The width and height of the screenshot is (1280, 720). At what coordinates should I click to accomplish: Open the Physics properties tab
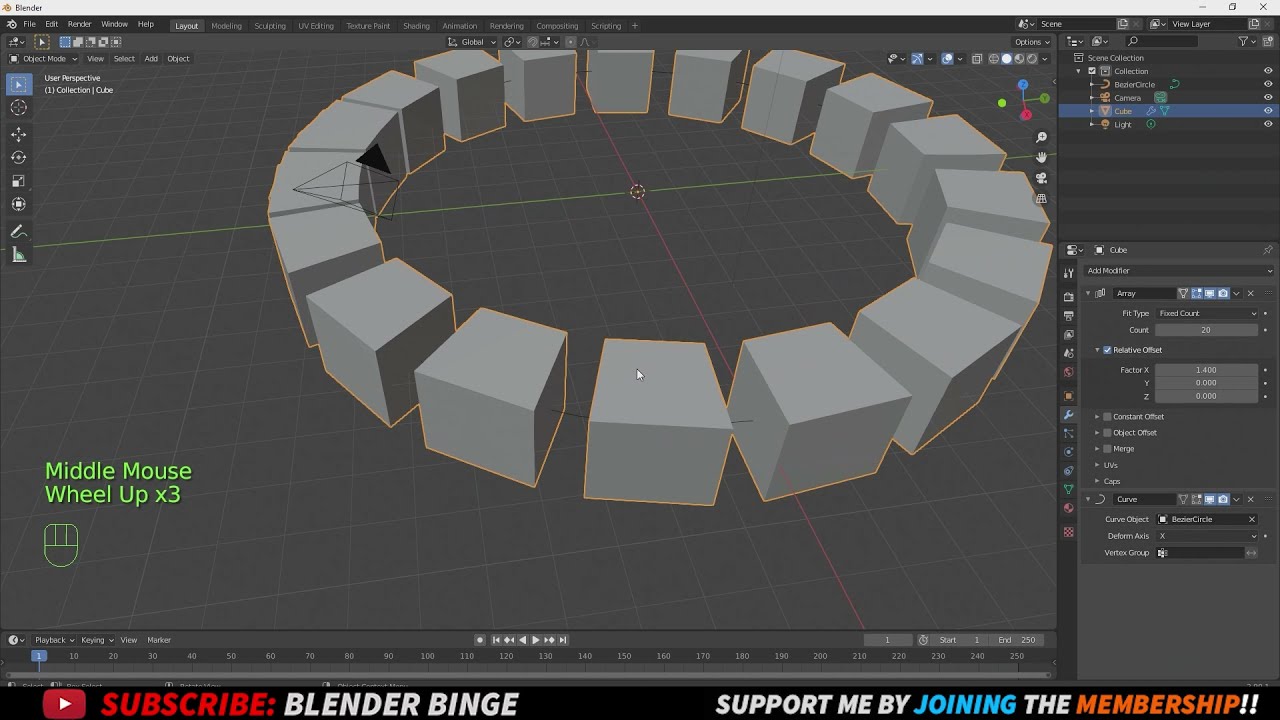click(1068, 452)
